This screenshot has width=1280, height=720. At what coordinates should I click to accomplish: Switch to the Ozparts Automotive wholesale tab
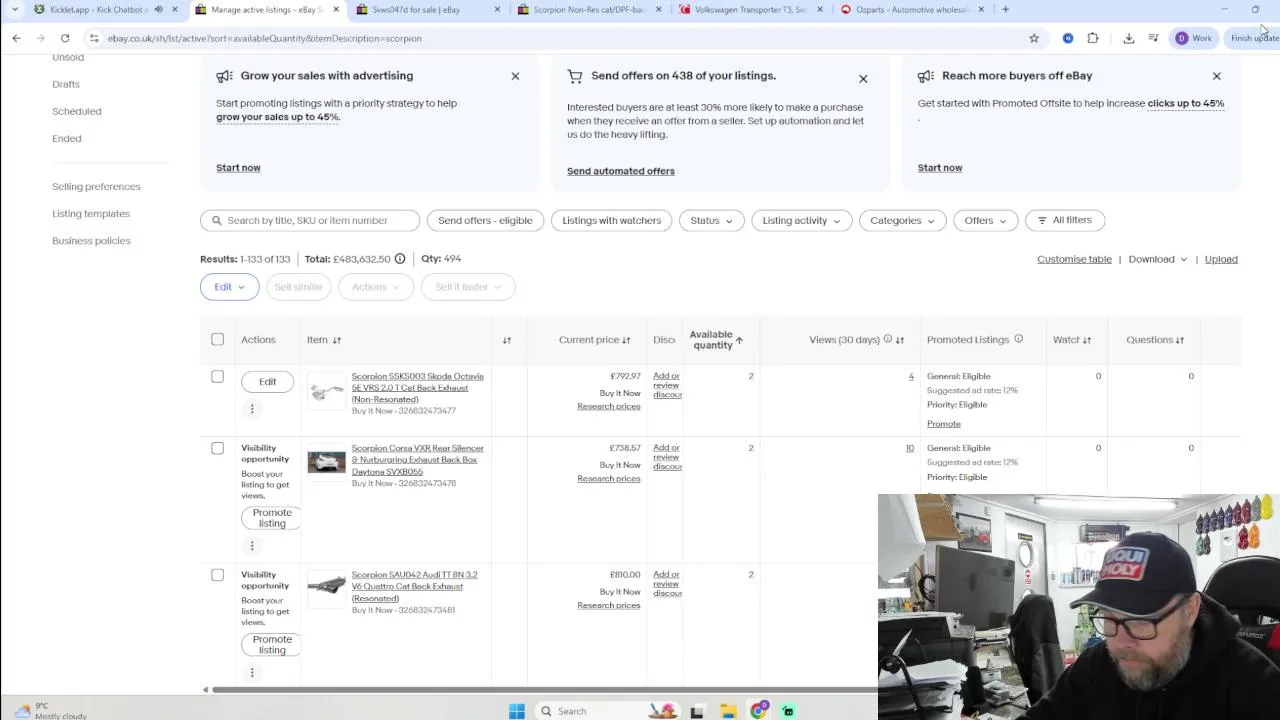pyautogui.click(x=912, y=9)
